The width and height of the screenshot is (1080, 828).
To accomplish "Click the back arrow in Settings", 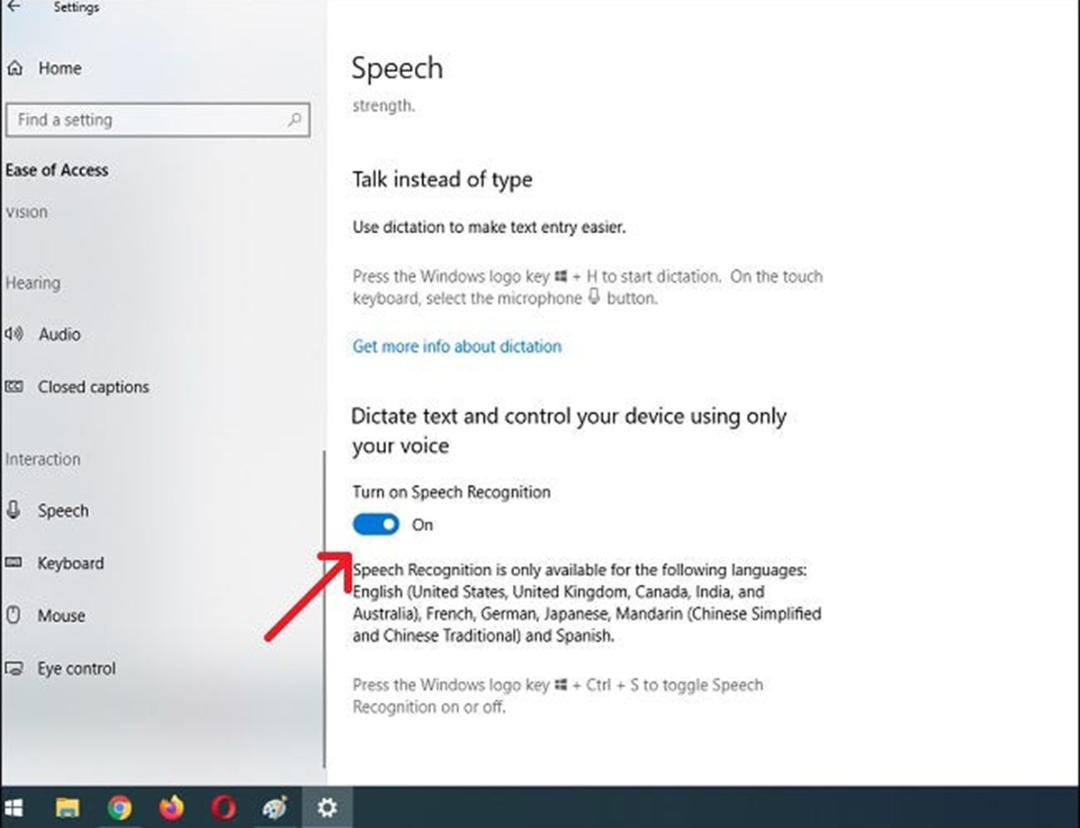I will click(x=14, y=7).
